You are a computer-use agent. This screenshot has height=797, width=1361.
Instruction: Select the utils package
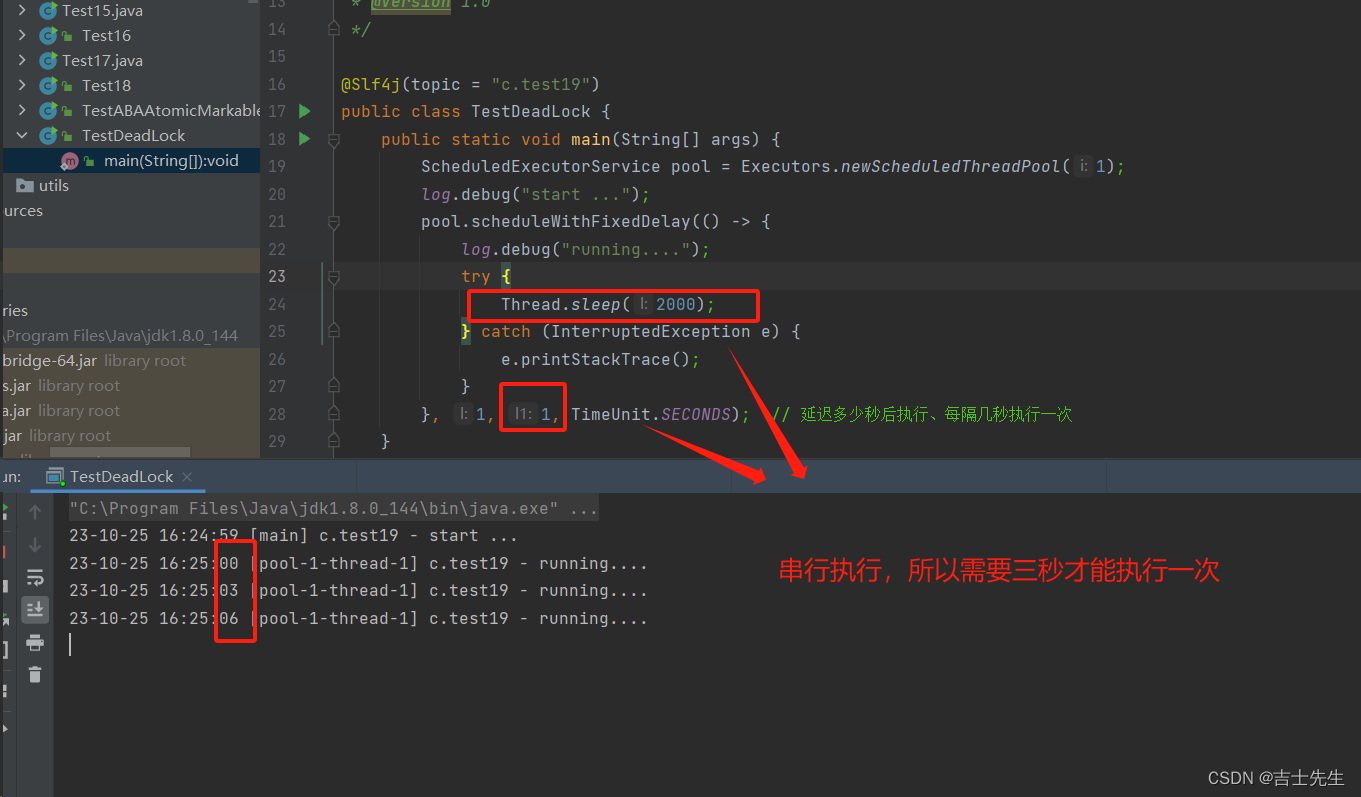pyautogui.click(x=54, y=186)
